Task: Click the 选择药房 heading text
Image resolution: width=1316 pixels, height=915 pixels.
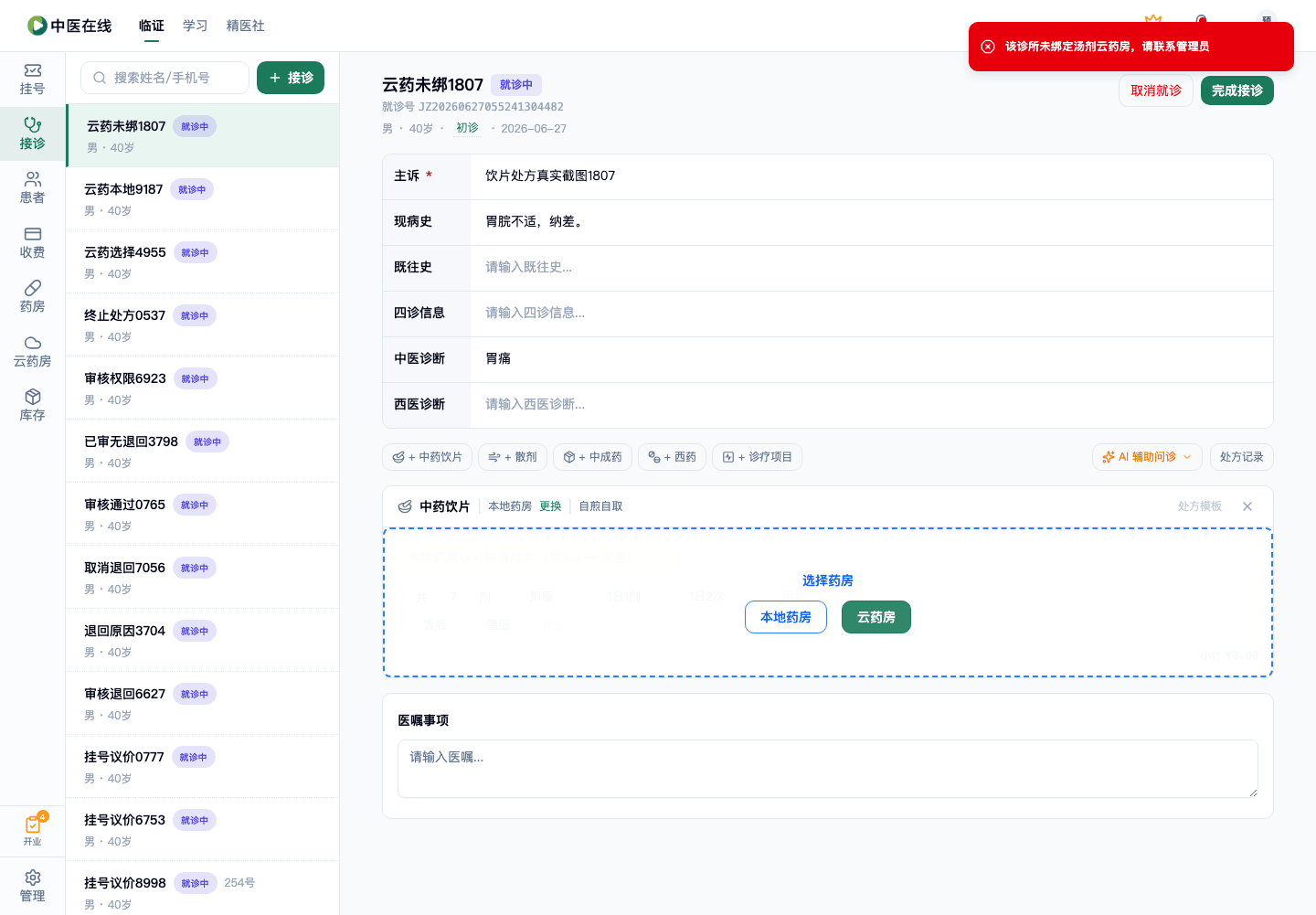Action: [x=828, y=580]
